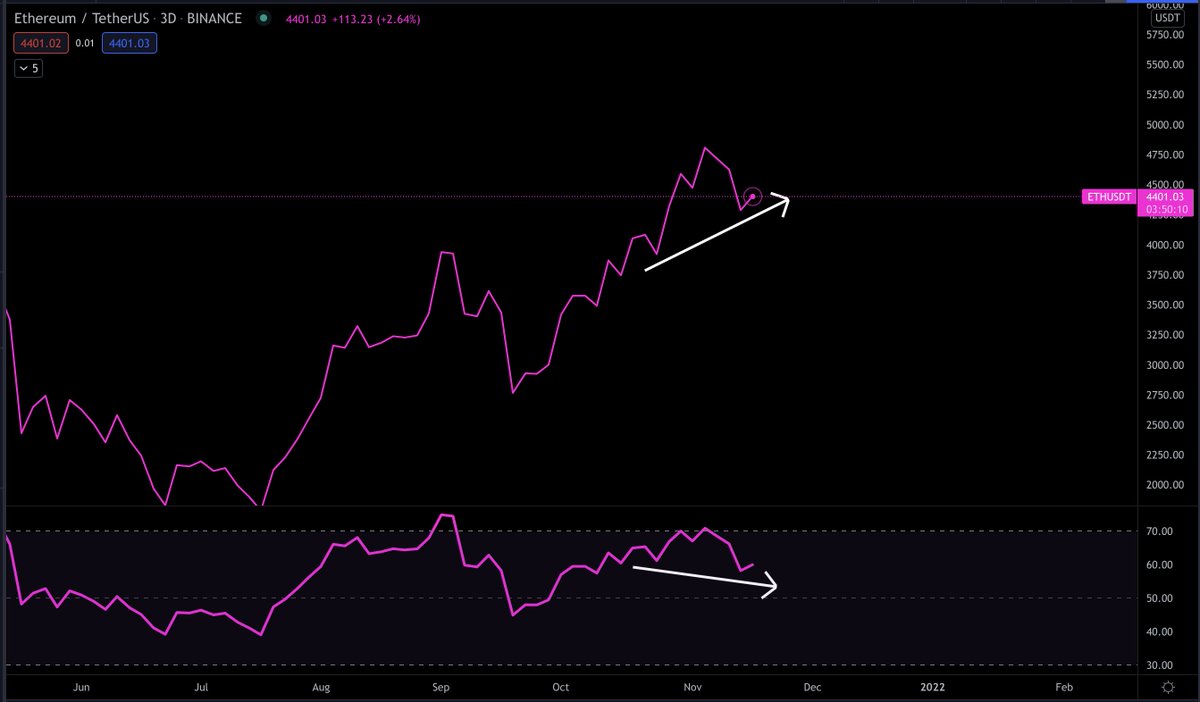Click the Jun label on time axis
The image size is (1200, 702).
[x=82, y=687]
